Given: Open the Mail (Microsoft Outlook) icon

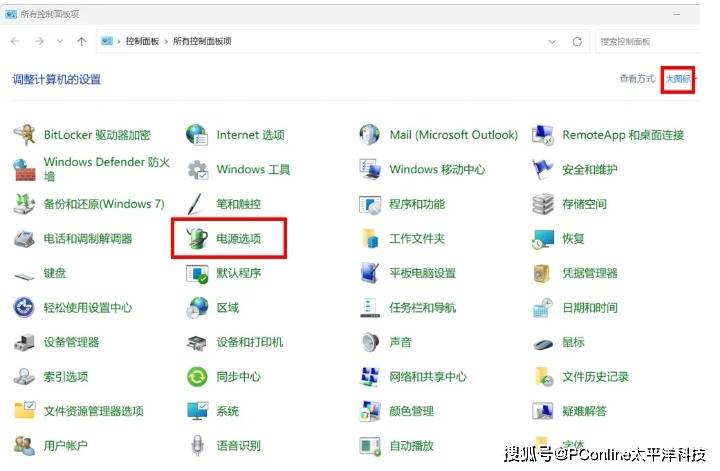Looking at the screenshot, I should tap(370, 135).
